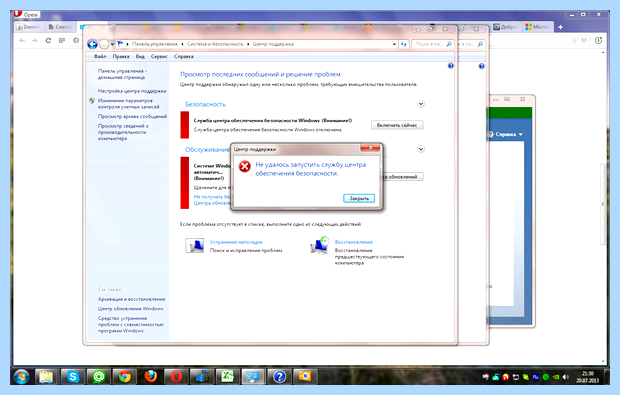This screenshot has width=620, height=395.
Task: Launch Google Chrome from taskbar
Action: click(x=125, y=376)
